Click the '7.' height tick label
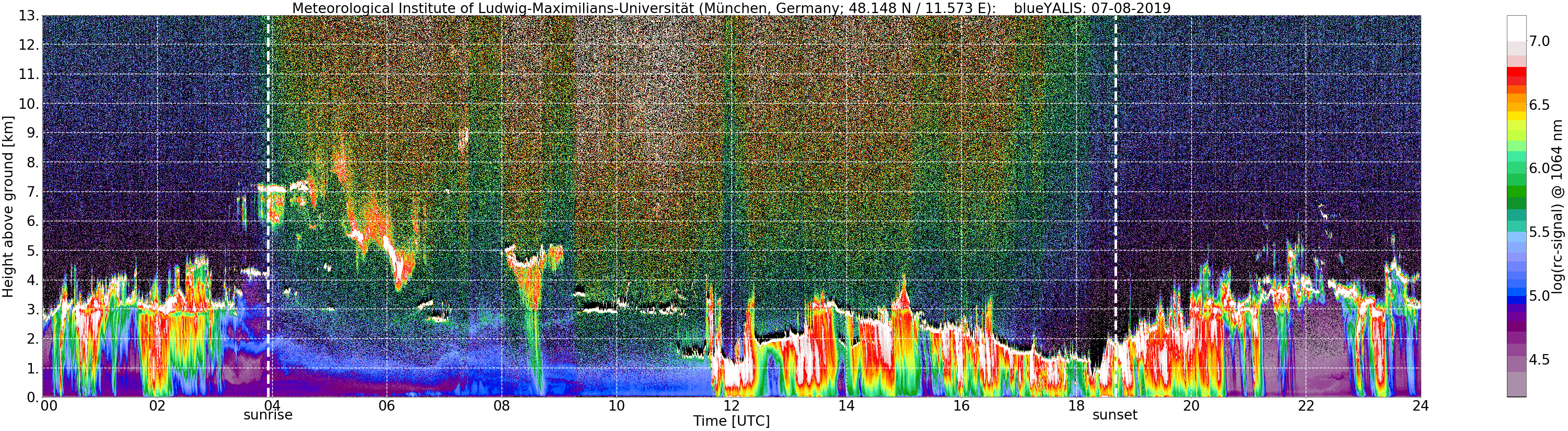1568x431 pixels. [x=33, y=192]
